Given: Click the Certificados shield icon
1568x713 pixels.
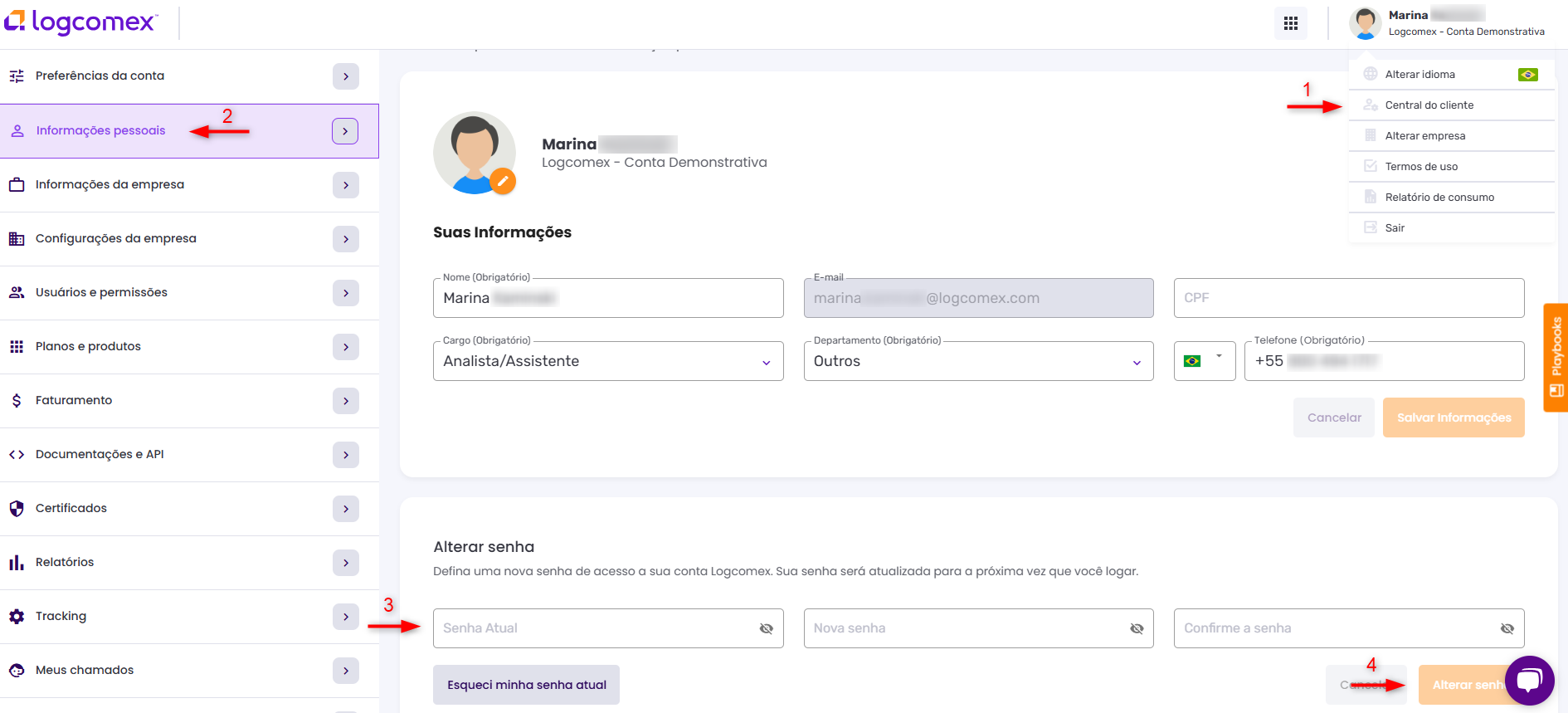Looking at the screenshot, I should tap(17, 508).
